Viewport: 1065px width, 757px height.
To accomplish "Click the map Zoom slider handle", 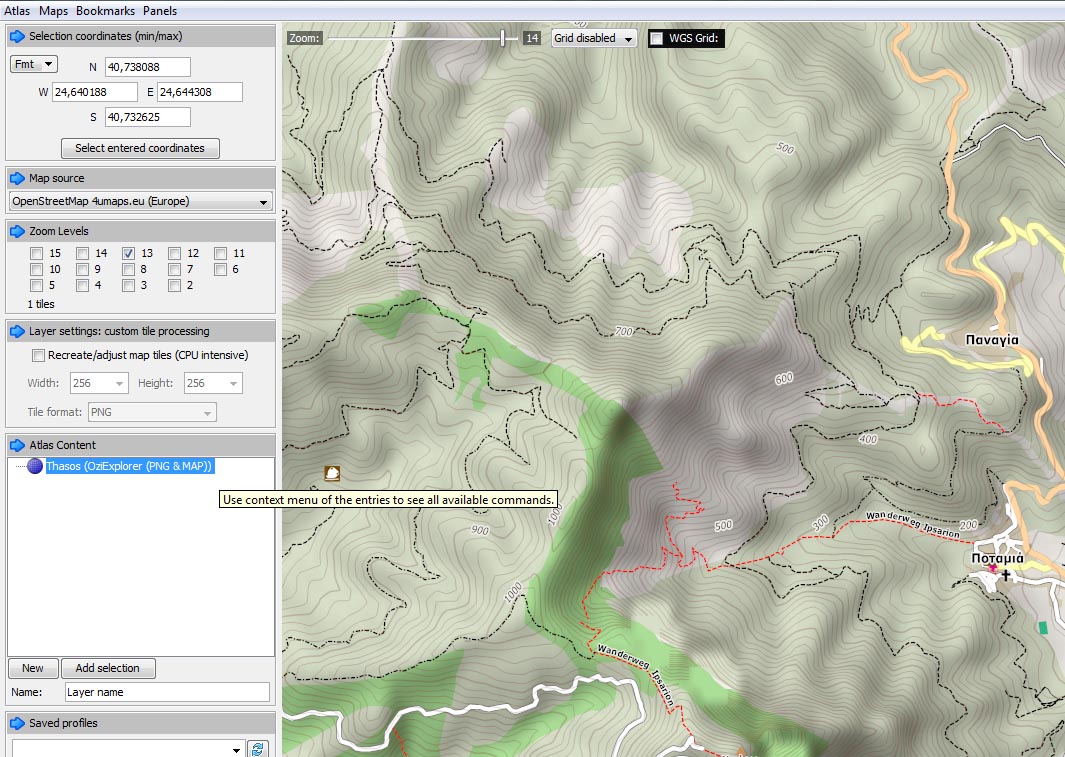I will [x=502, y=38].
